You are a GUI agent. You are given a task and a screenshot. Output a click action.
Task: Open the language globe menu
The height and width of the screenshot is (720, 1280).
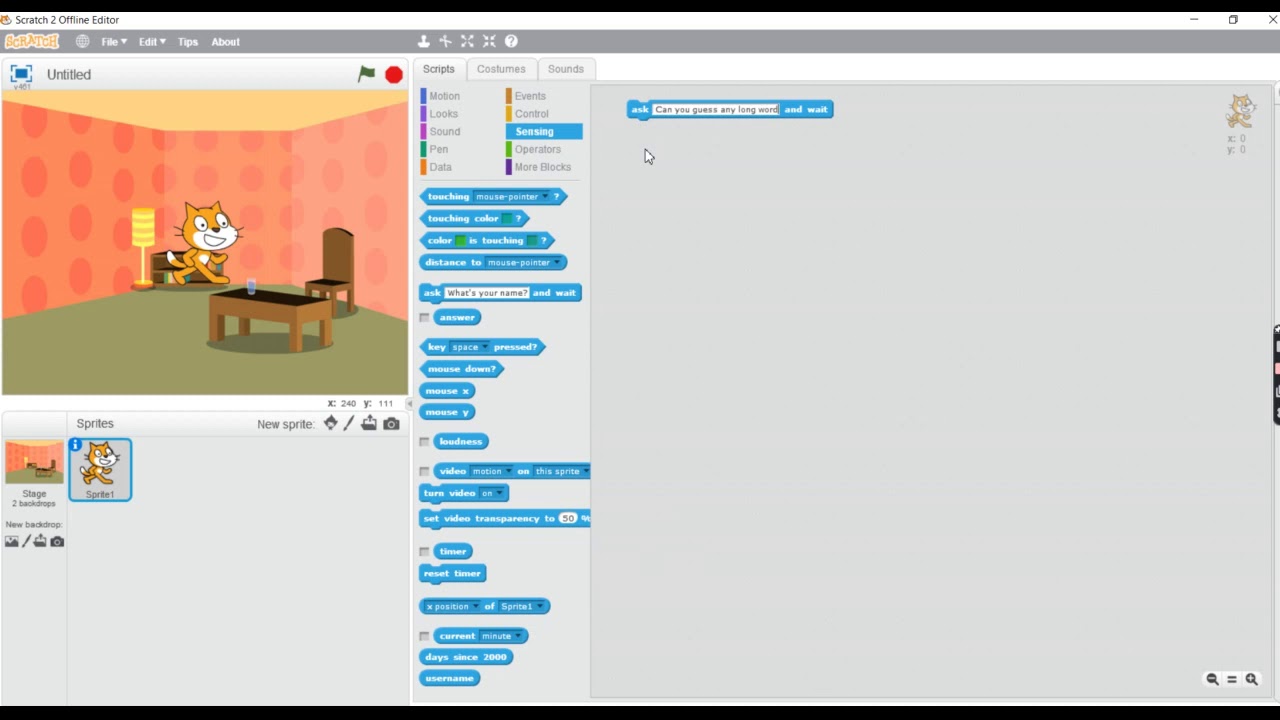click(82, 41)
